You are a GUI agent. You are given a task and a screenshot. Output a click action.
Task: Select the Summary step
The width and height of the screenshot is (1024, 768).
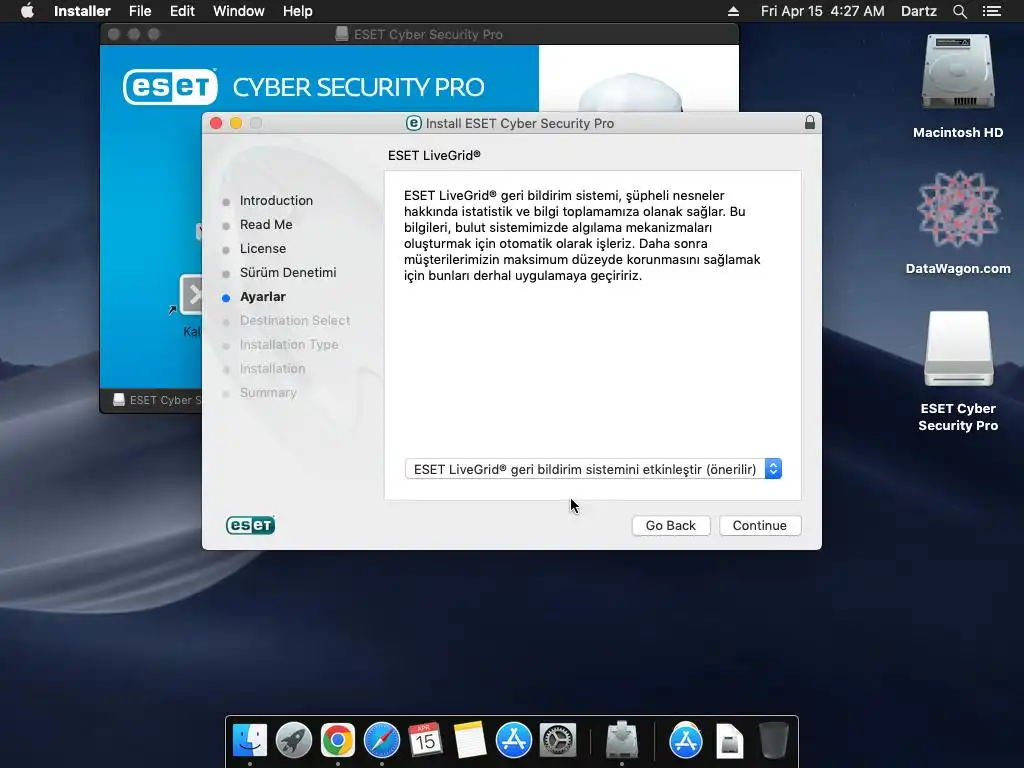[268, 392]
